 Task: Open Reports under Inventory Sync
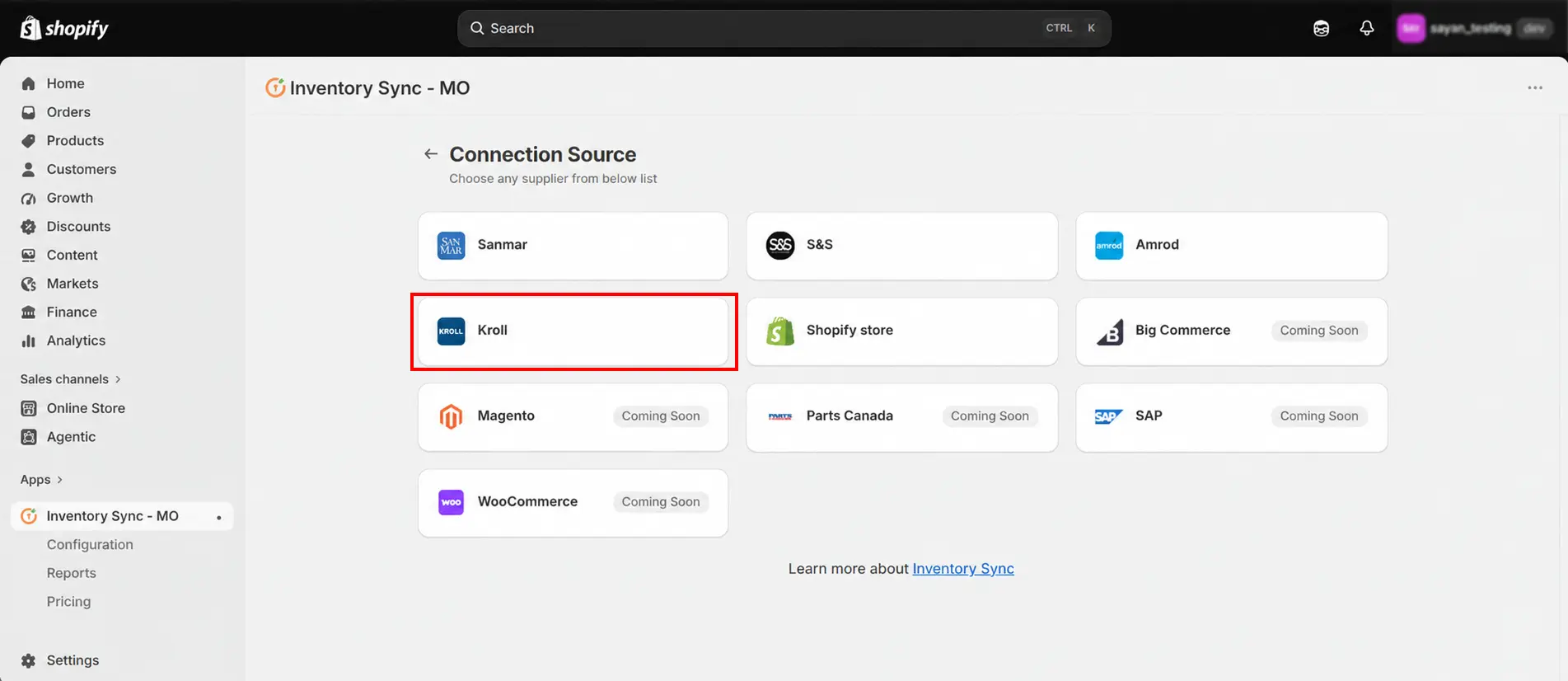pyautogui.click(x=72, y=573)
